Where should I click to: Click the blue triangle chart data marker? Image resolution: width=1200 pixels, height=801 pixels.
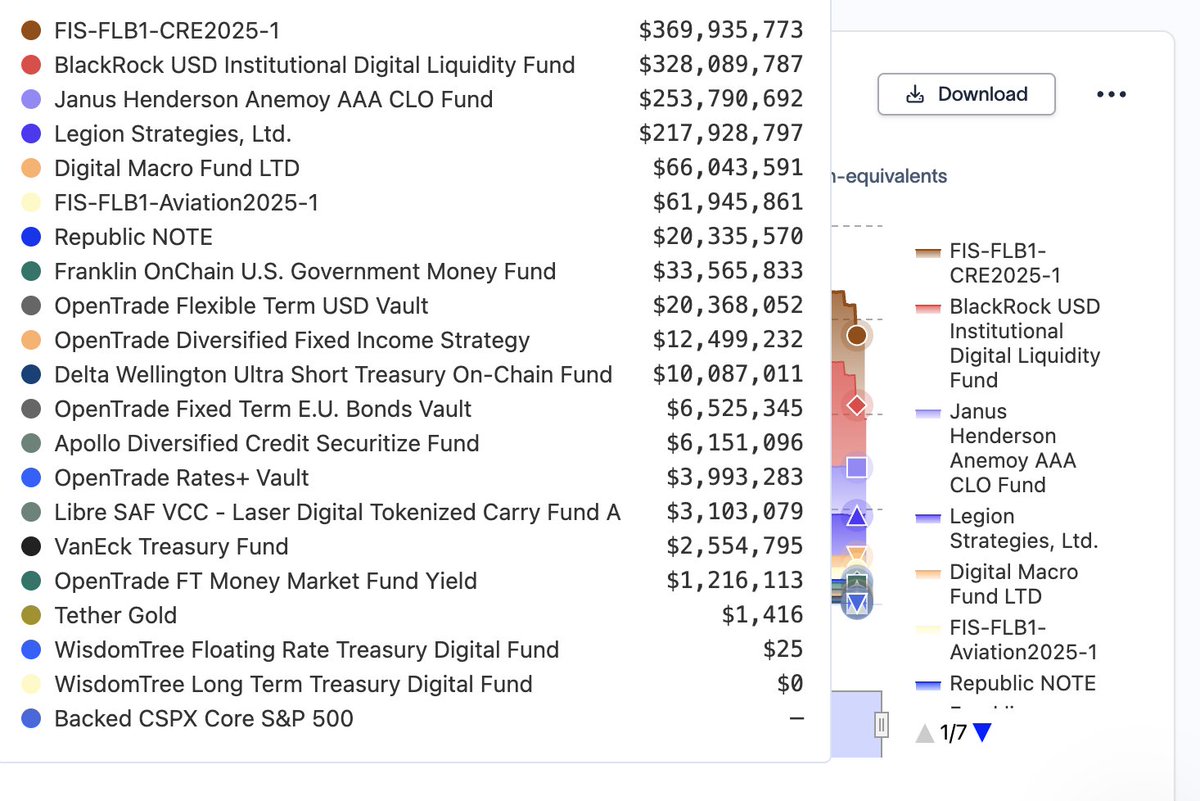pos(856,517)
